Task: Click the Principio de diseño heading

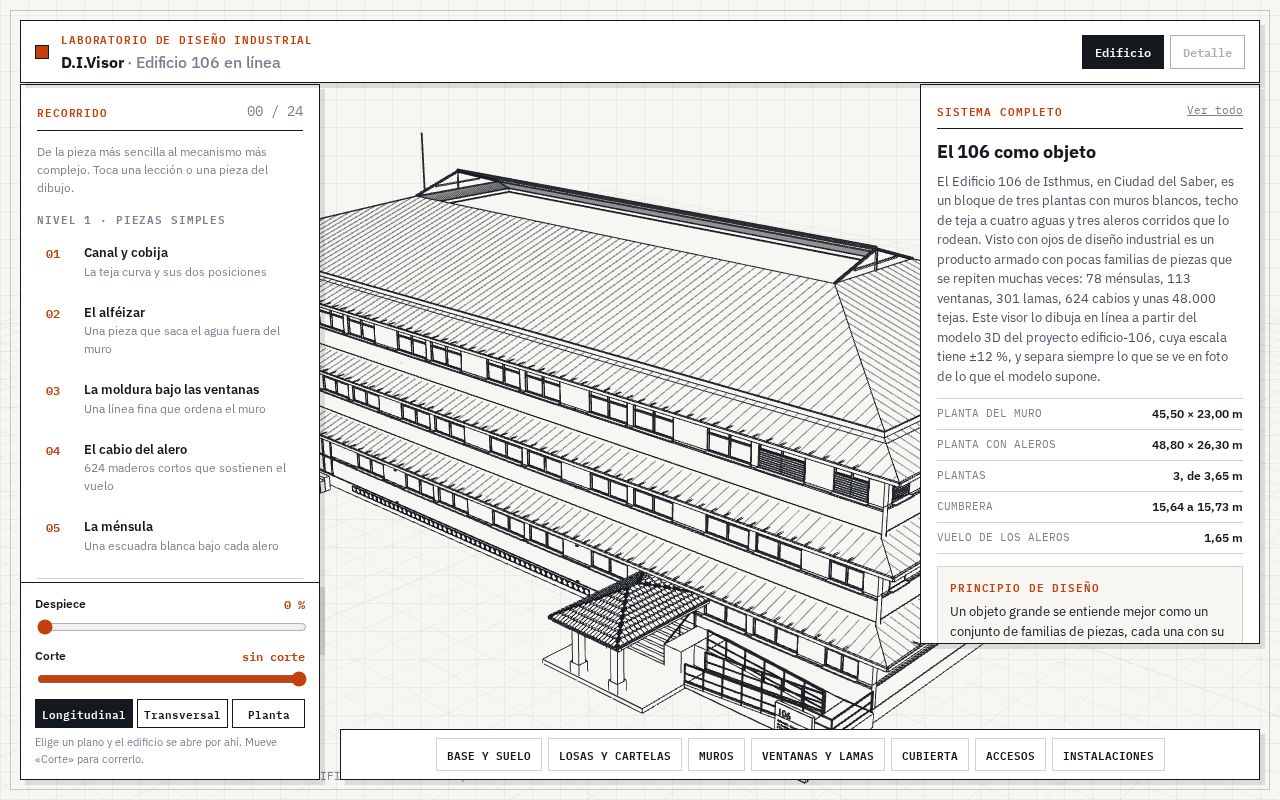Action: click(x=1024, y=588)
